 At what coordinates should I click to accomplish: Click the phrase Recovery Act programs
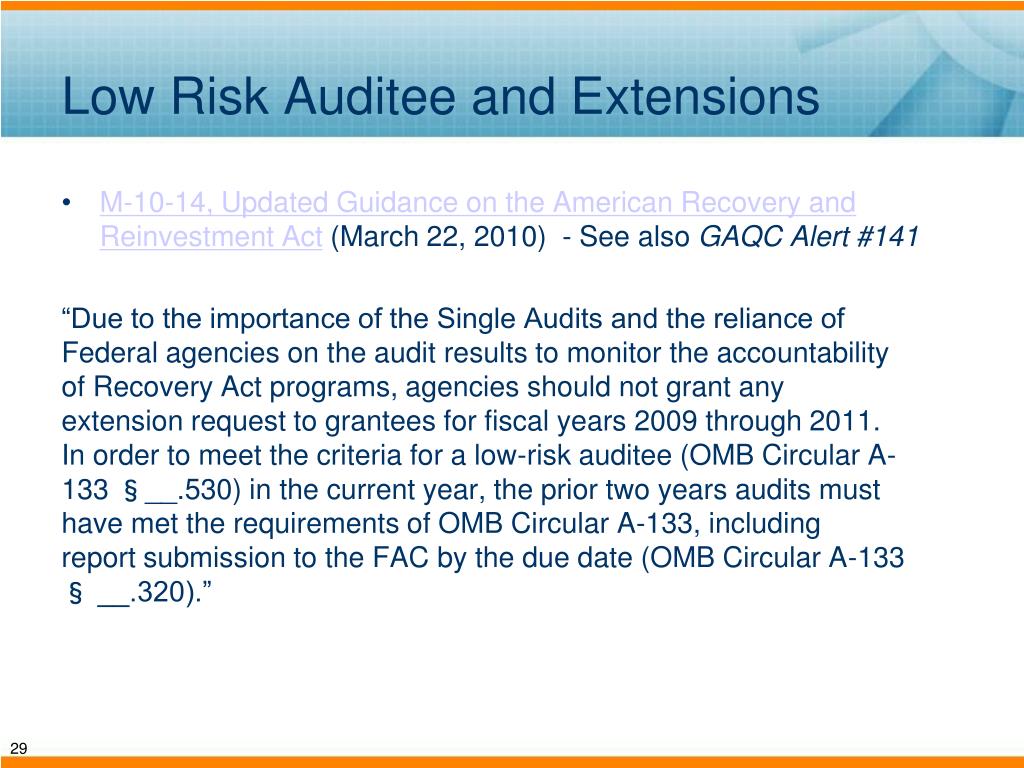(245, 388)
